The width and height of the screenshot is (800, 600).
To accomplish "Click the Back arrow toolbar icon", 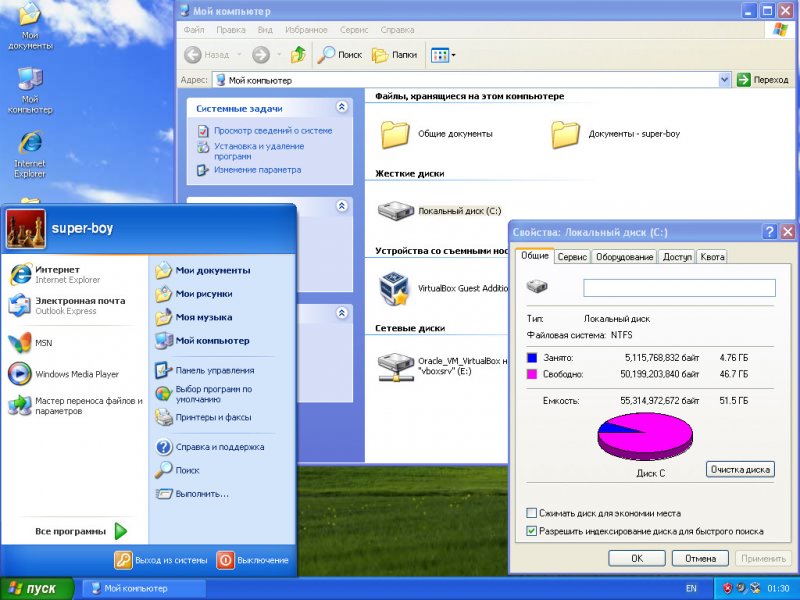I will click(192, 55).
